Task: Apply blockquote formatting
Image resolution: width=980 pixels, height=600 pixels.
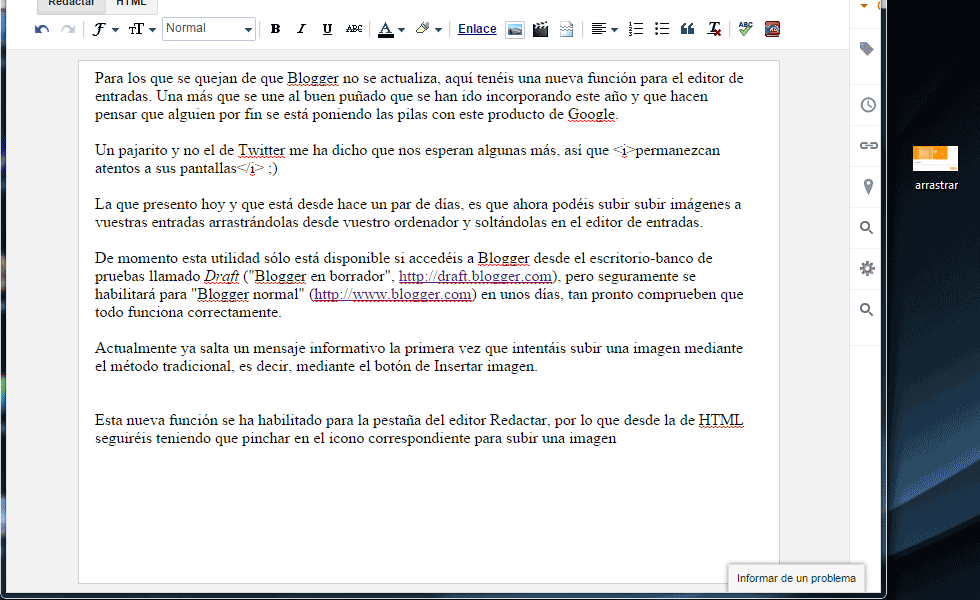Action: pos(688,29)
